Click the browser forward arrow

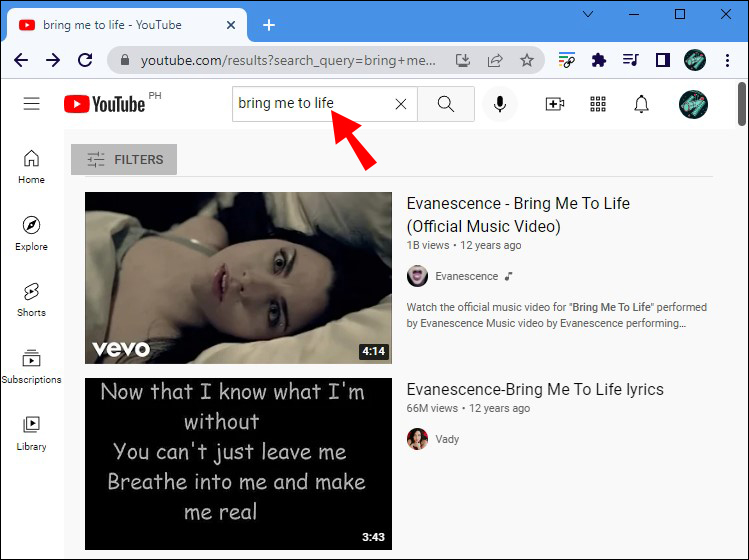pyautogui.click(x=53, y=60)
